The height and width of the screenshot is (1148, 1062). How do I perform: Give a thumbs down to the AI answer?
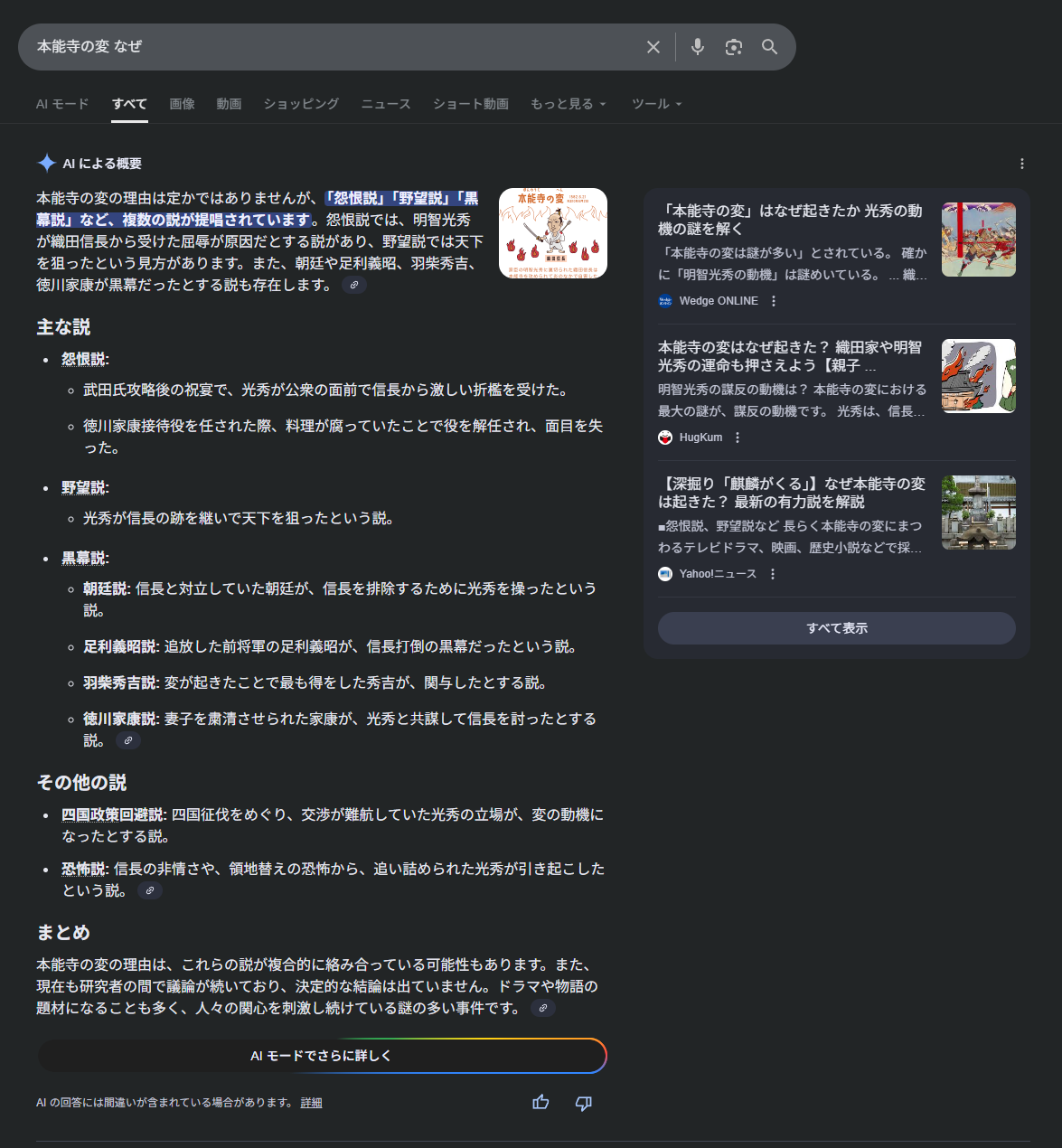coord(584,1102)
